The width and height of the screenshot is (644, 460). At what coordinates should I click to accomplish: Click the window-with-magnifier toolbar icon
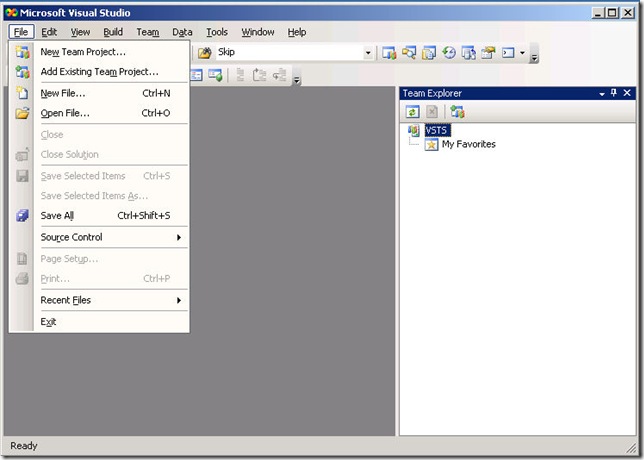[x=409, y=53]
